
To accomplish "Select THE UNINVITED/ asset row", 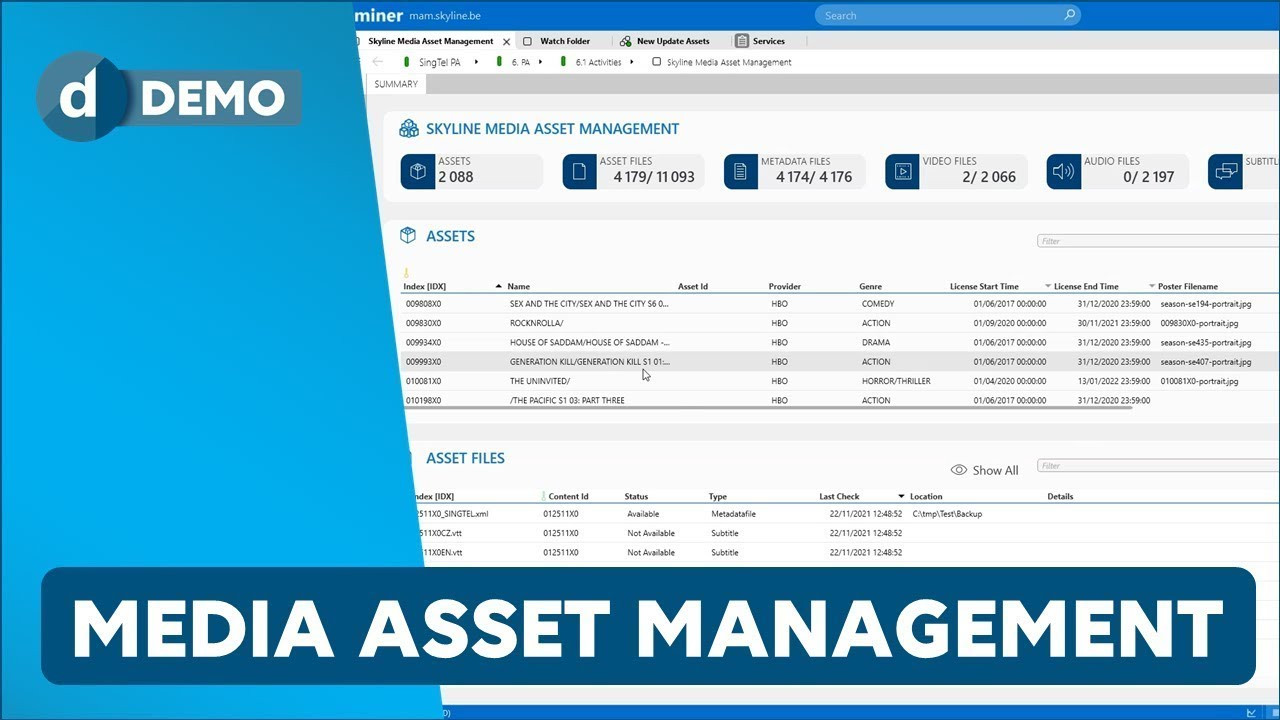I will 840,381.
